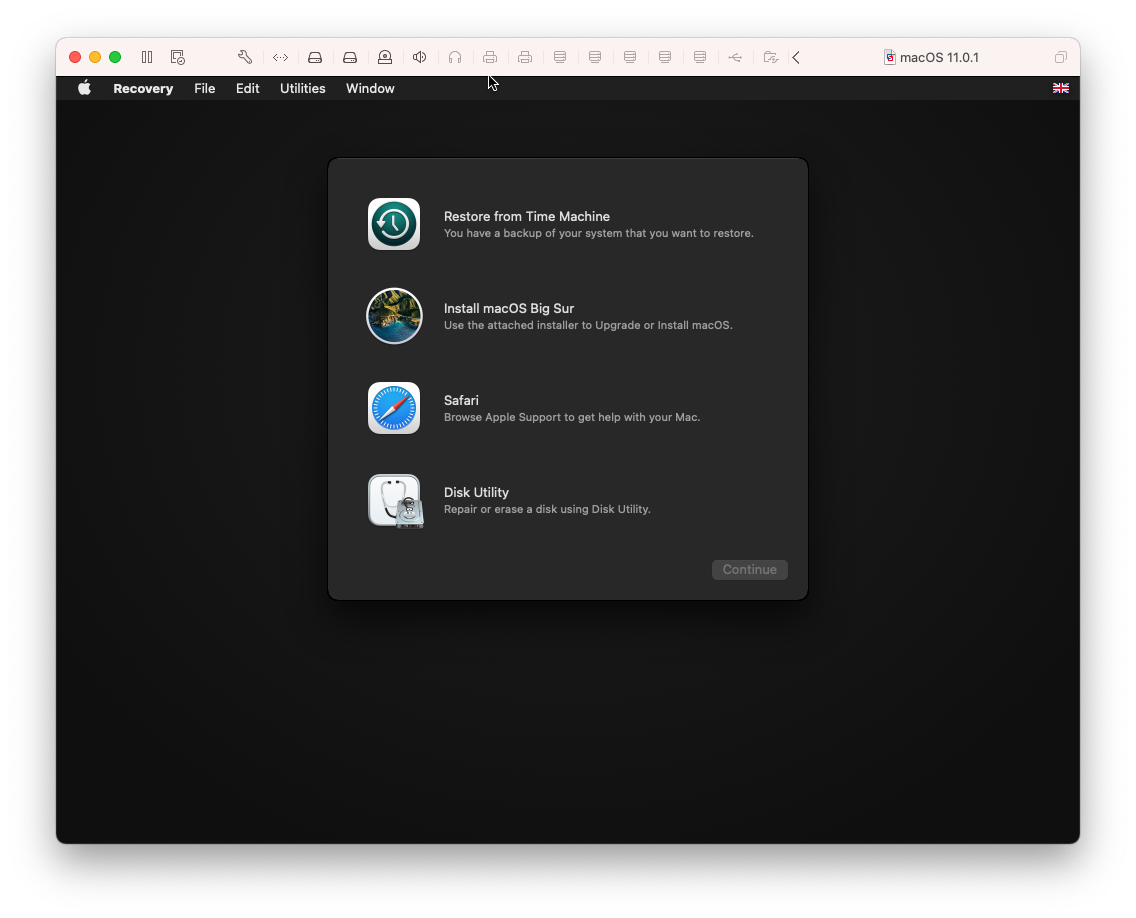Click the red document icon in the title bar
Image resolution: width=1136 pixels, height=918 pixels.
[889, 57]
